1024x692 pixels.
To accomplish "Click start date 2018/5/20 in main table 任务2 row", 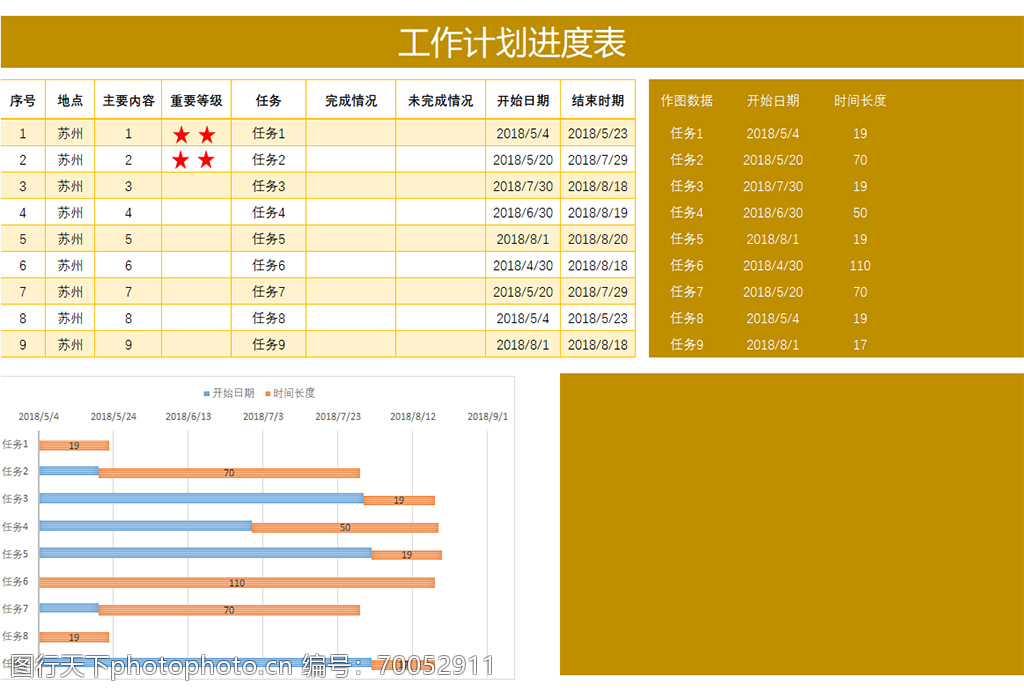I will [x=523, y=160].
